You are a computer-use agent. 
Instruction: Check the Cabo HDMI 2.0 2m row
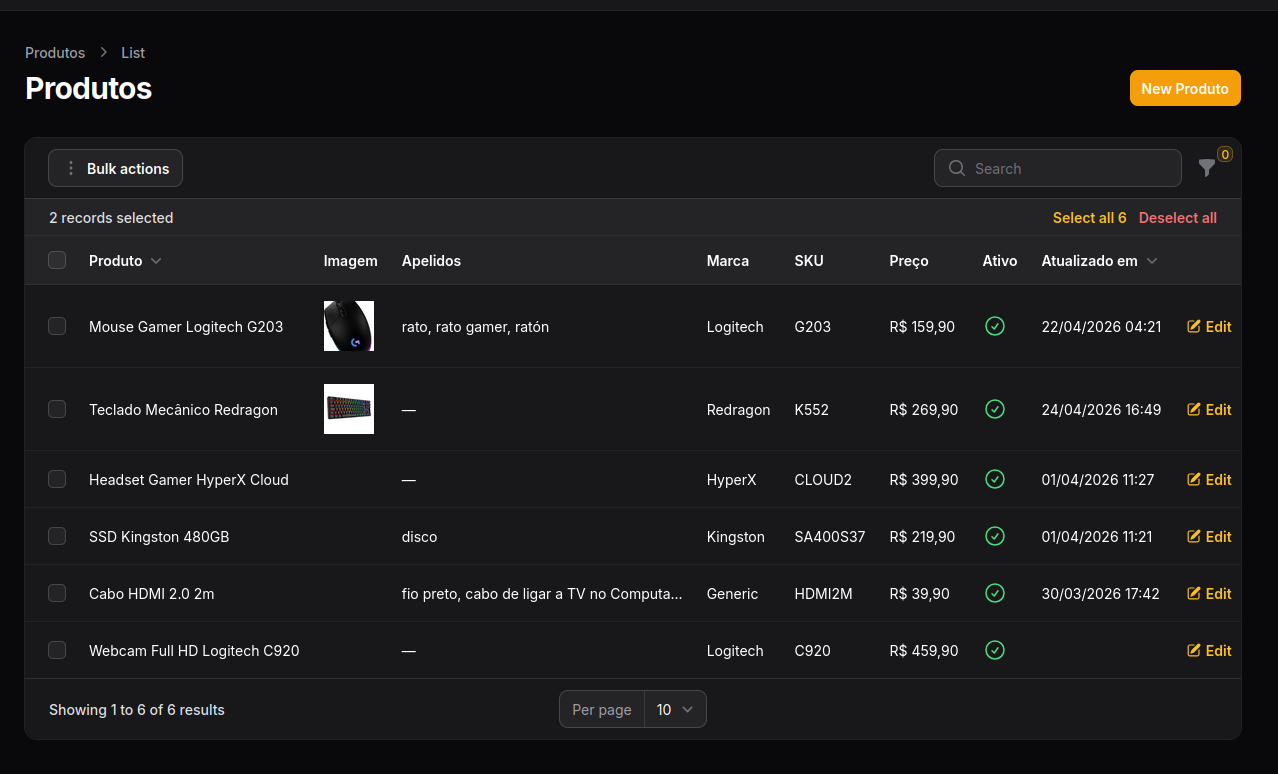coord(57,593)
